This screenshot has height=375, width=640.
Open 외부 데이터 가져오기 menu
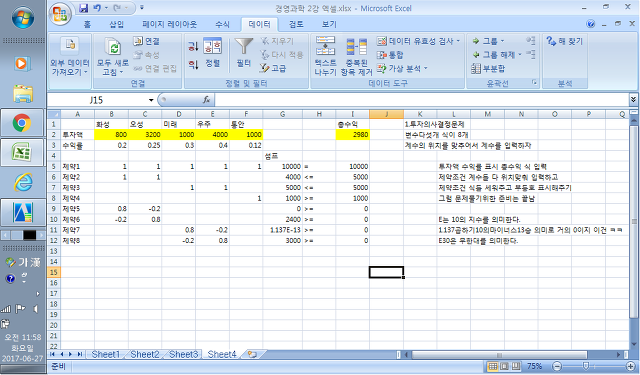tap(70, 57)
